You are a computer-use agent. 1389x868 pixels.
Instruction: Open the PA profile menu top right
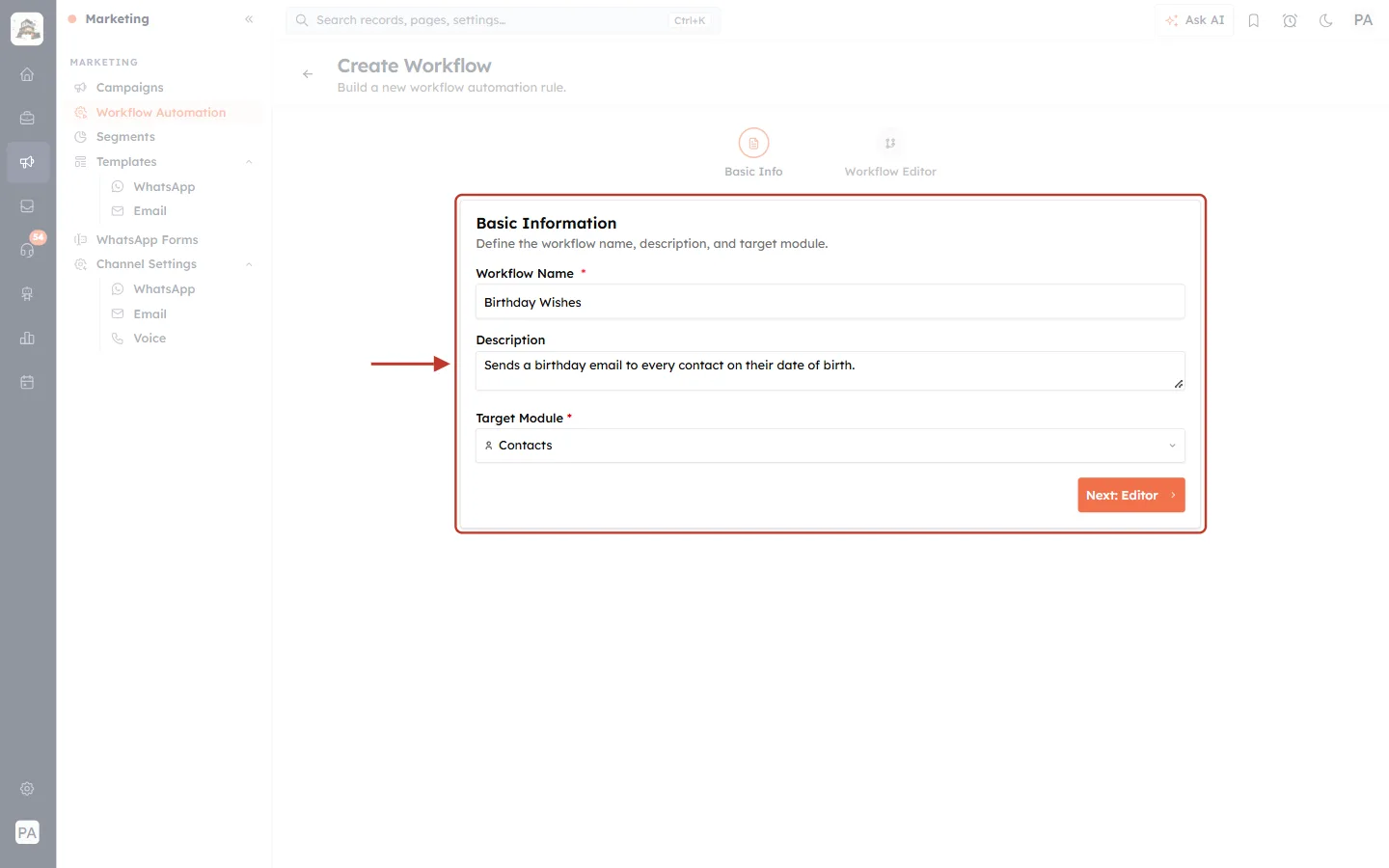tap(1363, 20)
